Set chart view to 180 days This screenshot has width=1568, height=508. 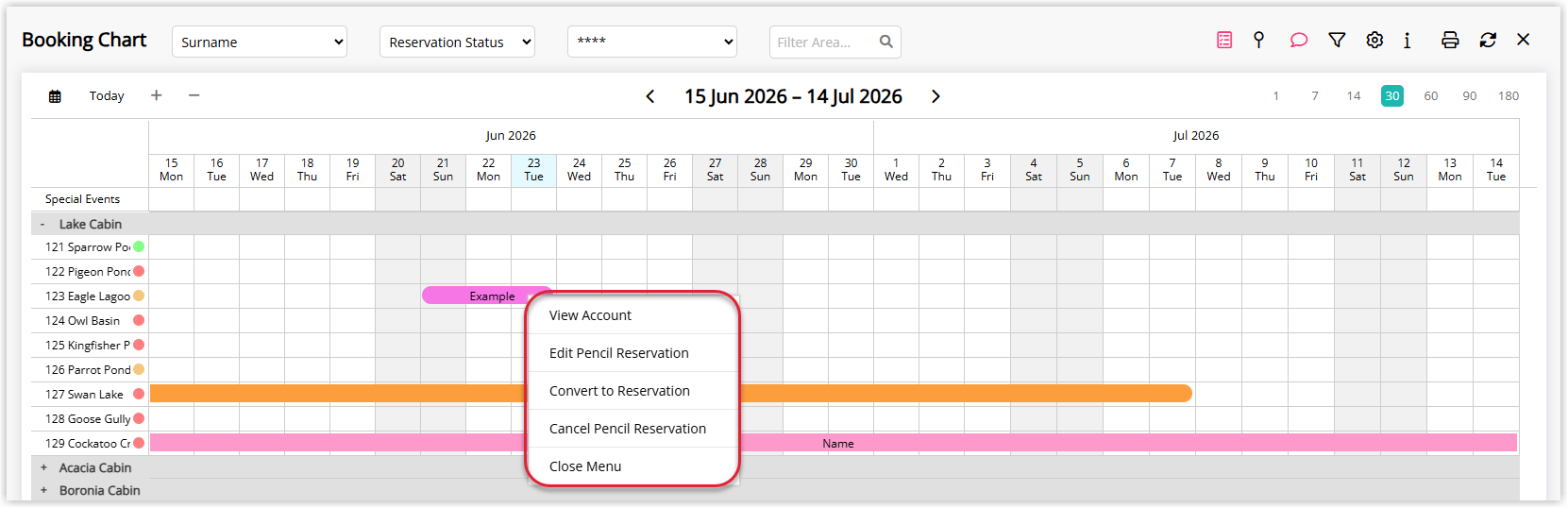click(x=1509, y=95)
